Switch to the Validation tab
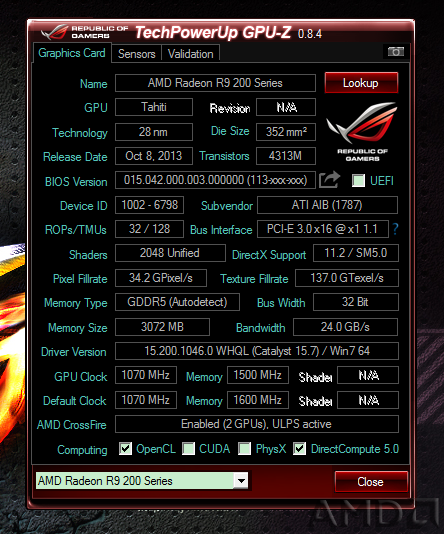This screenshot has width=444, height=534. click(x=190, y=54)
